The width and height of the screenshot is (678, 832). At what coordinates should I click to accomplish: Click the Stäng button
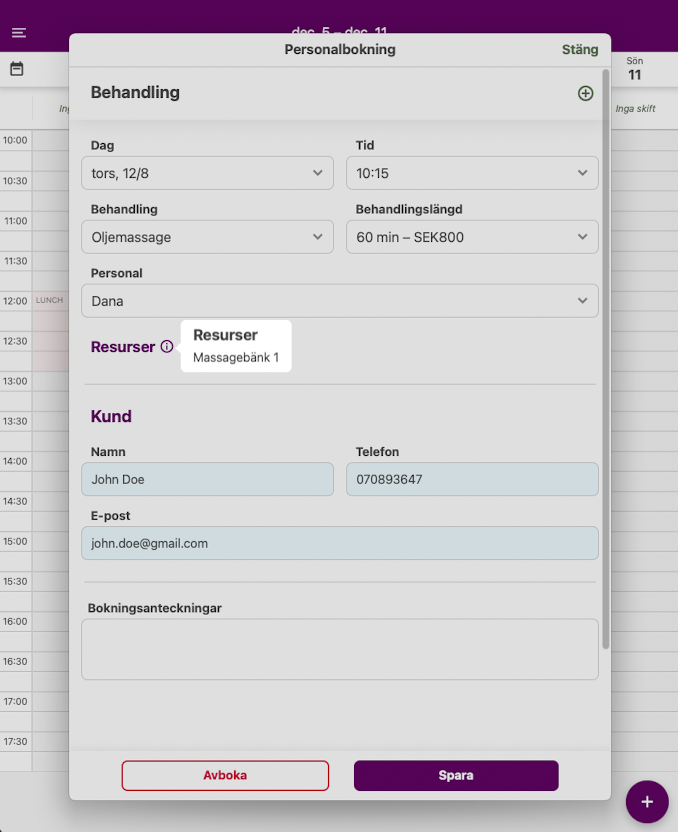tap(580, 49)
